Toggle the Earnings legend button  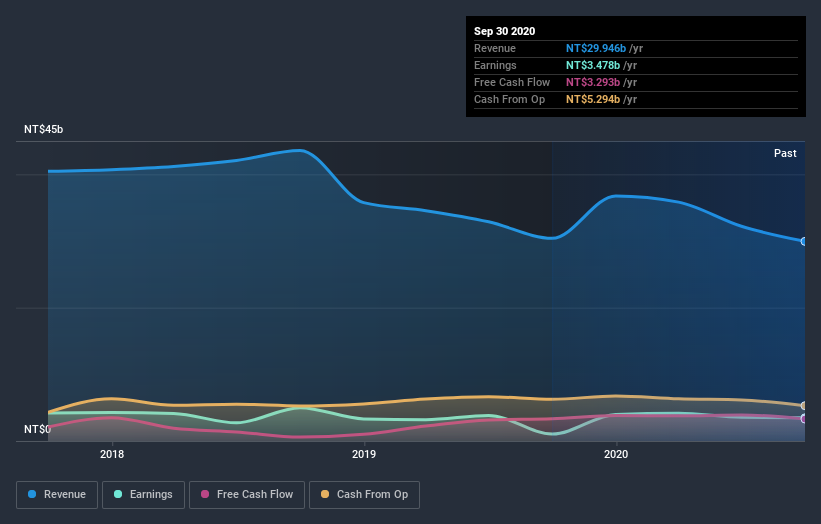(x=143, y=495)
